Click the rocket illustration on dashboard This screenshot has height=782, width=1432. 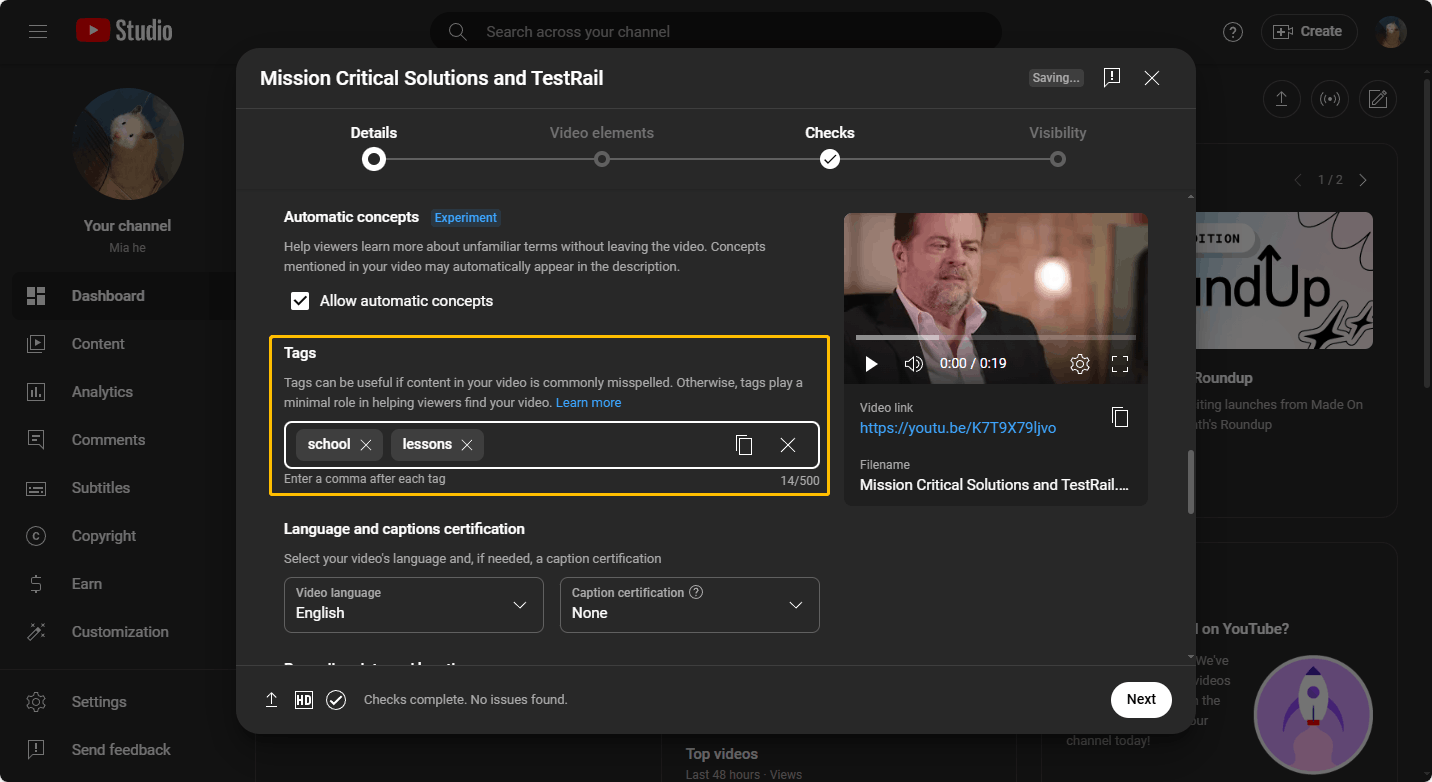1313,714
